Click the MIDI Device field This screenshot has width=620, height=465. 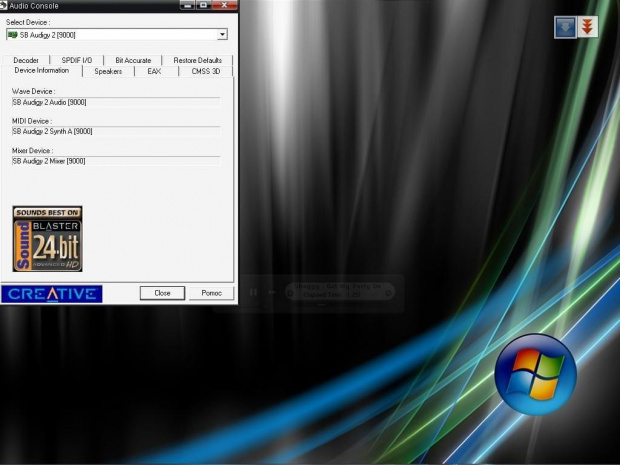click(x=116, y=131)
